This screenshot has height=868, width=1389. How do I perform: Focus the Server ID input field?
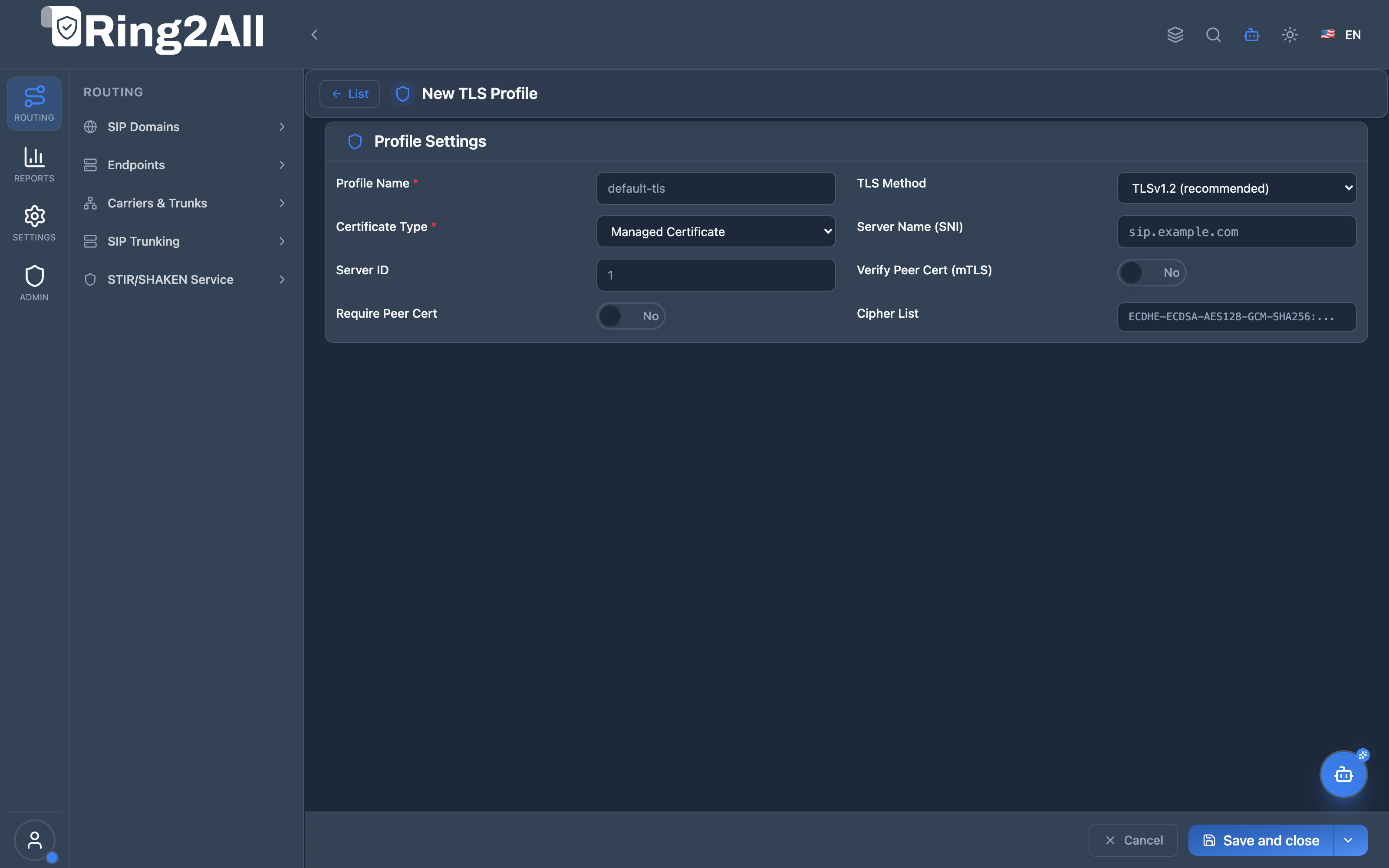pos(716,275)
